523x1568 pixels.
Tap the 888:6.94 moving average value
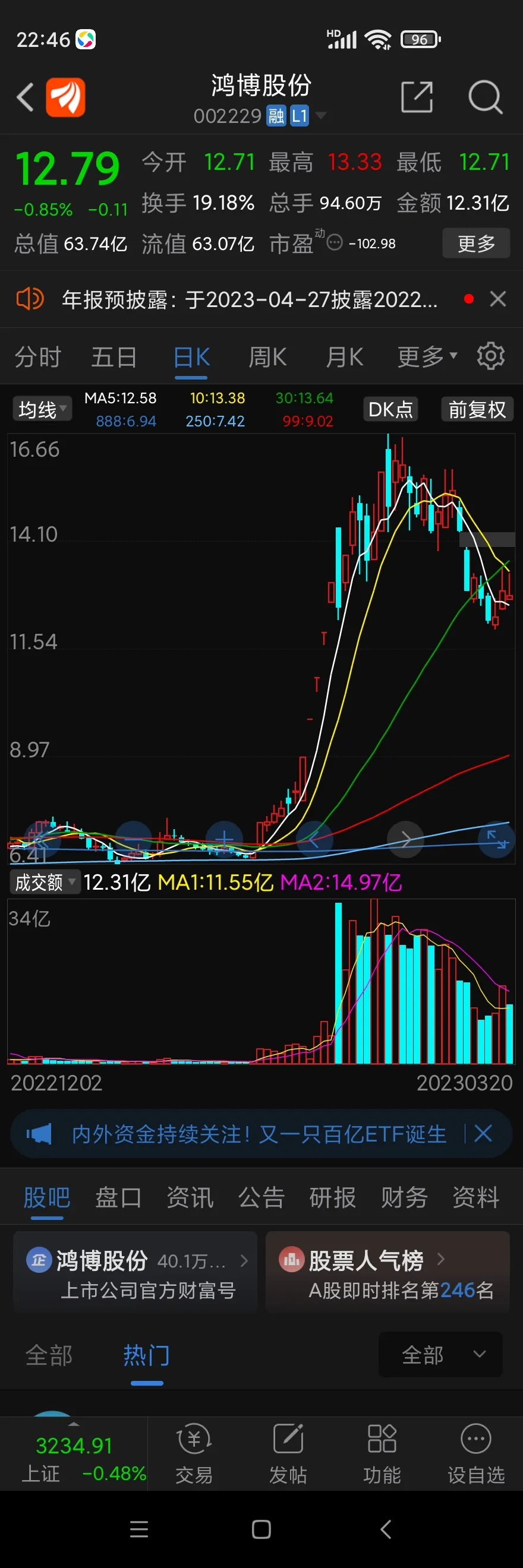126,421
